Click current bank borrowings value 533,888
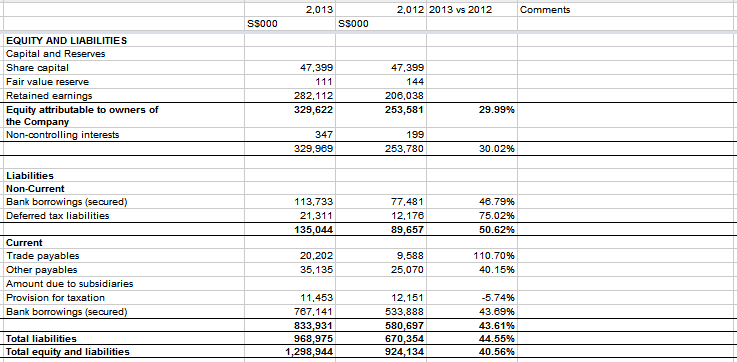The height and width of the screenshot is (362, 737). [381, 312]
